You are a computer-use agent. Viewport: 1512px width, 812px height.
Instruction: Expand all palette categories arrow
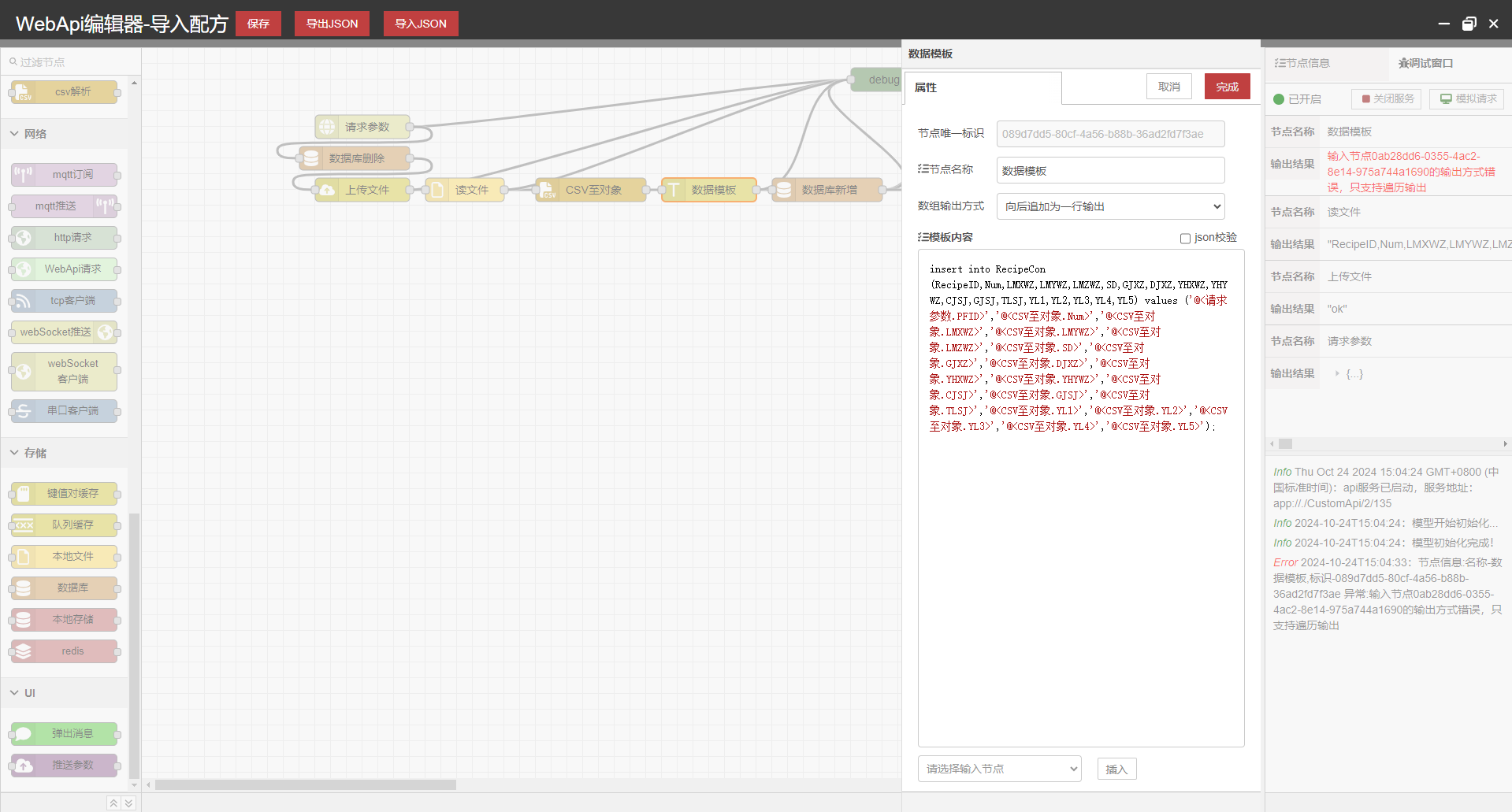(129, 803)
